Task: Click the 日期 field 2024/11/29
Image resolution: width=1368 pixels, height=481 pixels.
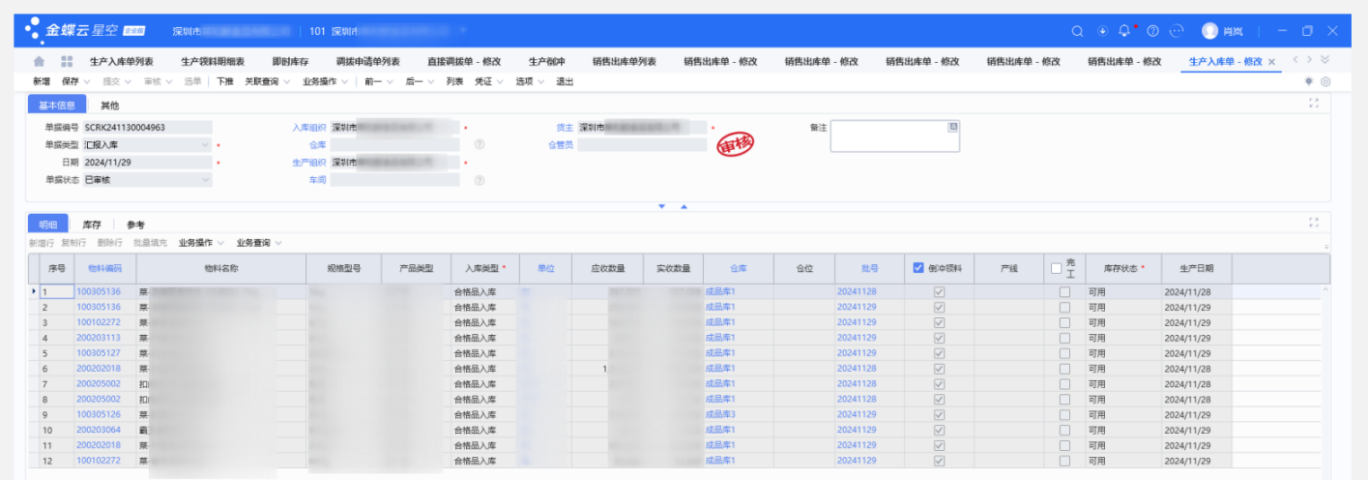Action: [147, 162]
